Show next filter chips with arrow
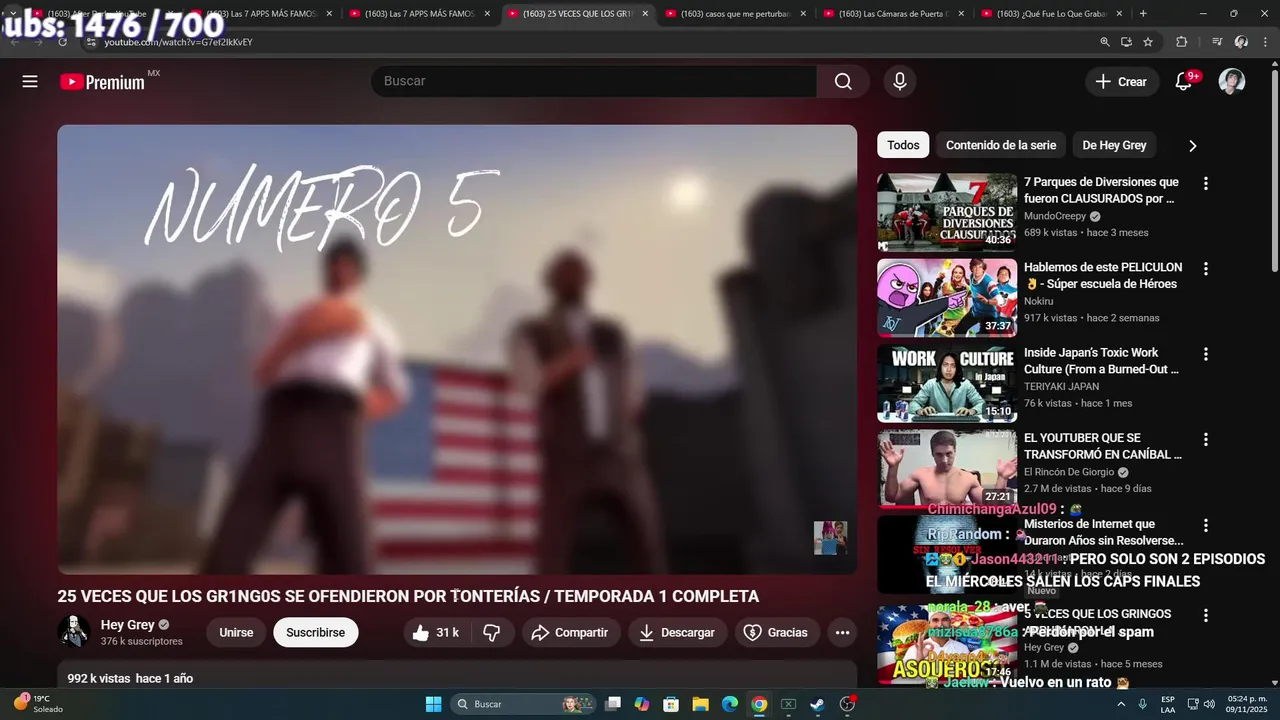This screenshot has height=720, width=1280. click(x=1192, y=146)
